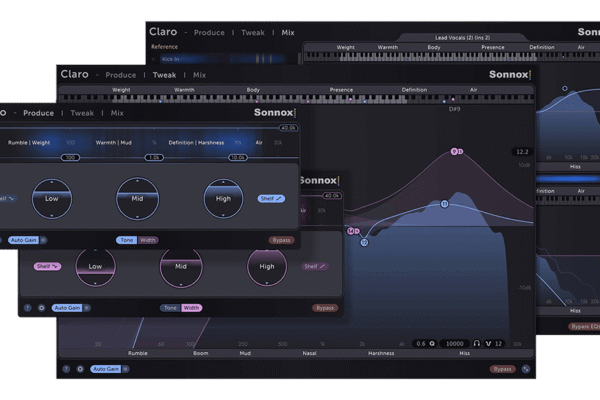Click the blue Mid band knob
600x400 pixels.
(137, 199)
